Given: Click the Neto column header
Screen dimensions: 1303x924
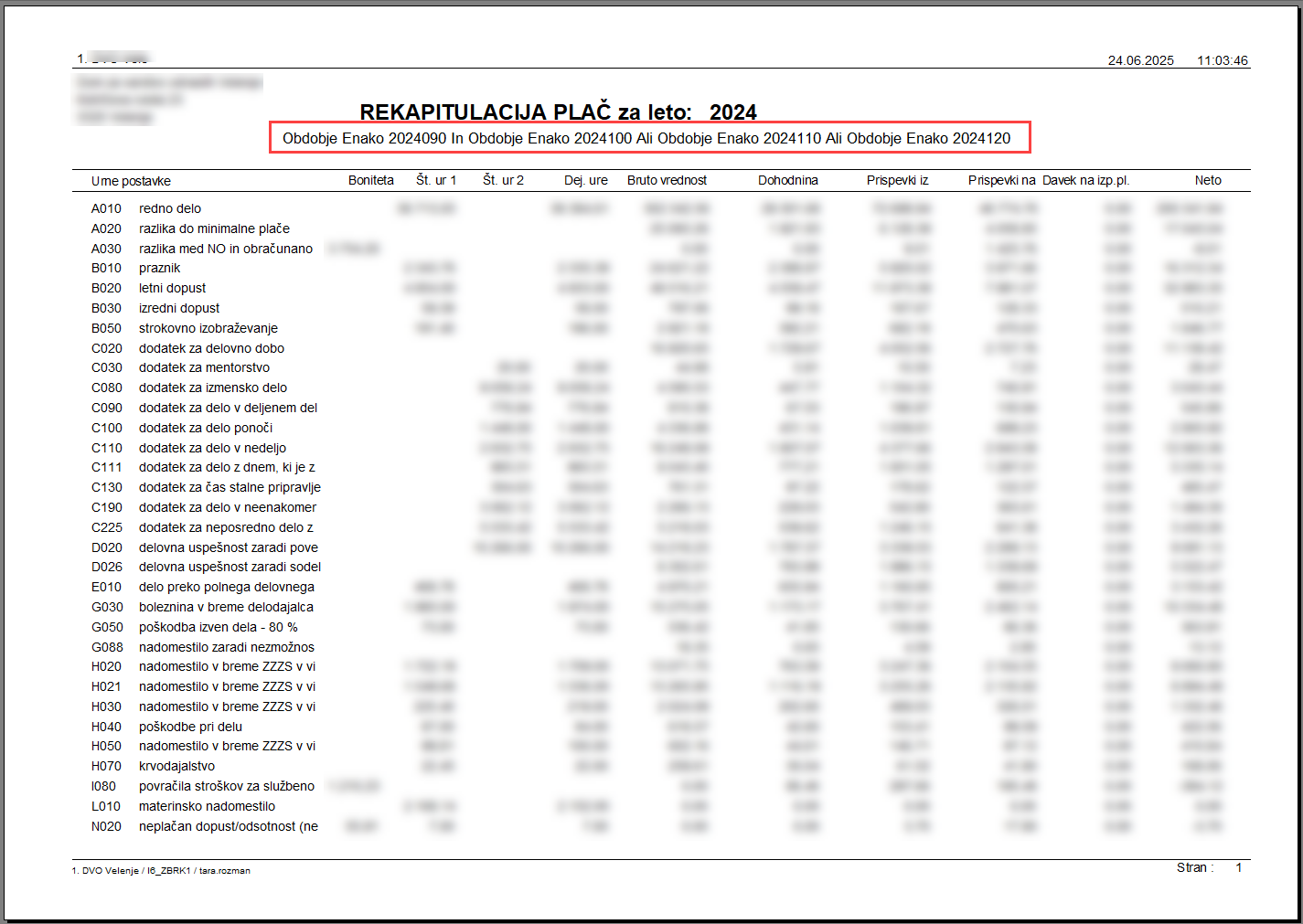Looking at the screenshot, I should pyautogui.click(x=1208, y=180).
